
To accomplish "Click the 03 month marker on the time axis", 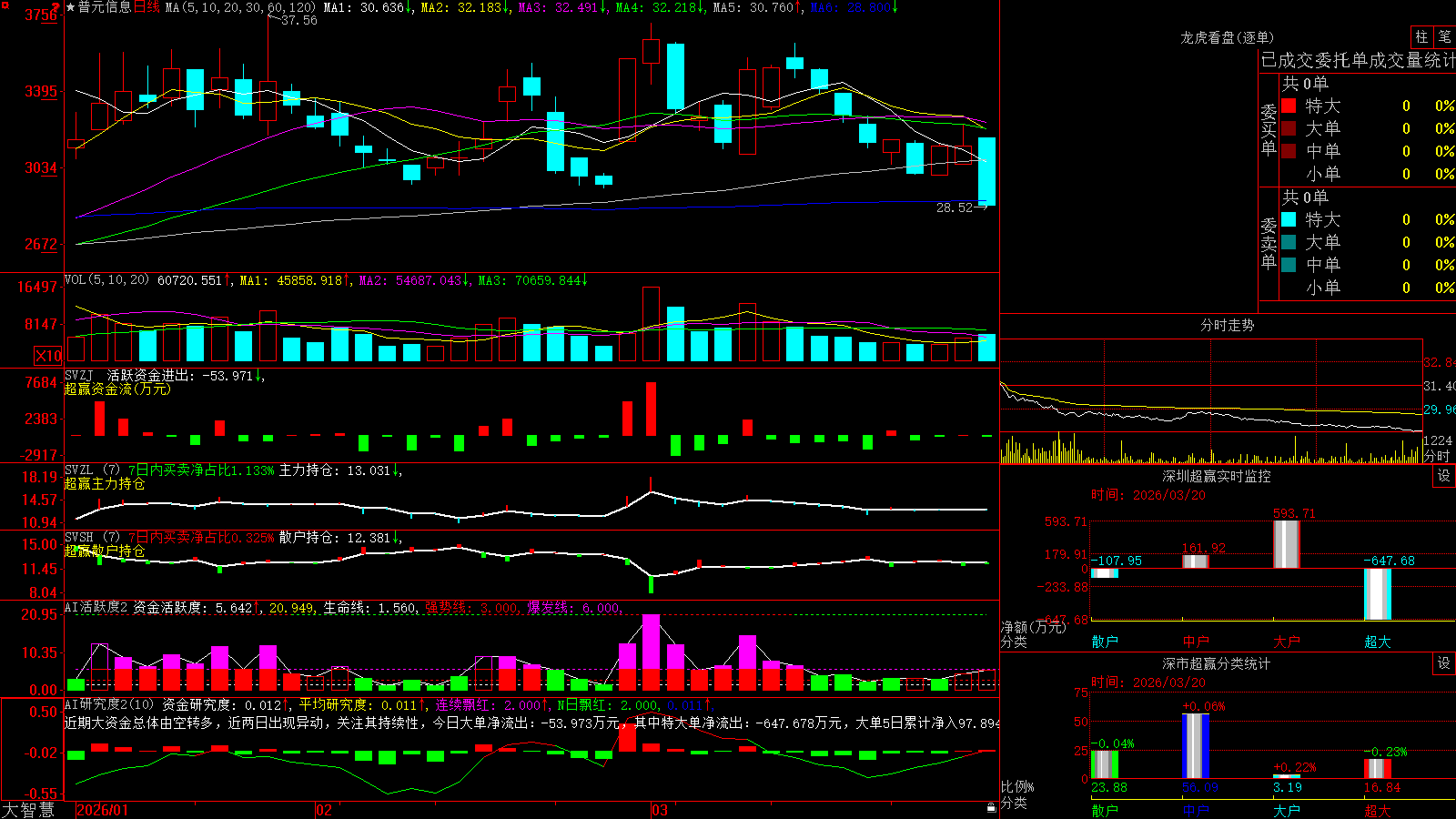I will [x=660, y=810].
